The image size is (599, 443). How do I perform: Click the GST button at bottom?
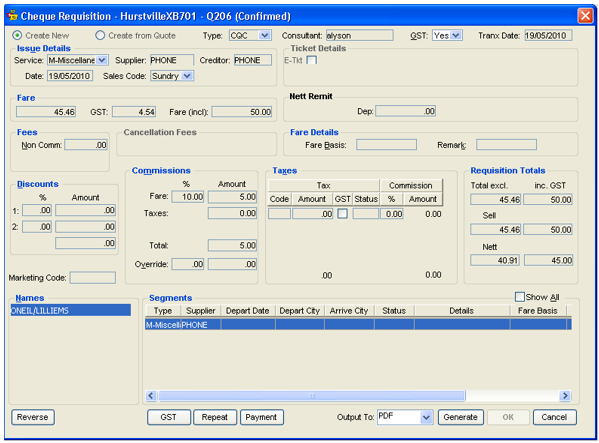[168, 417]
